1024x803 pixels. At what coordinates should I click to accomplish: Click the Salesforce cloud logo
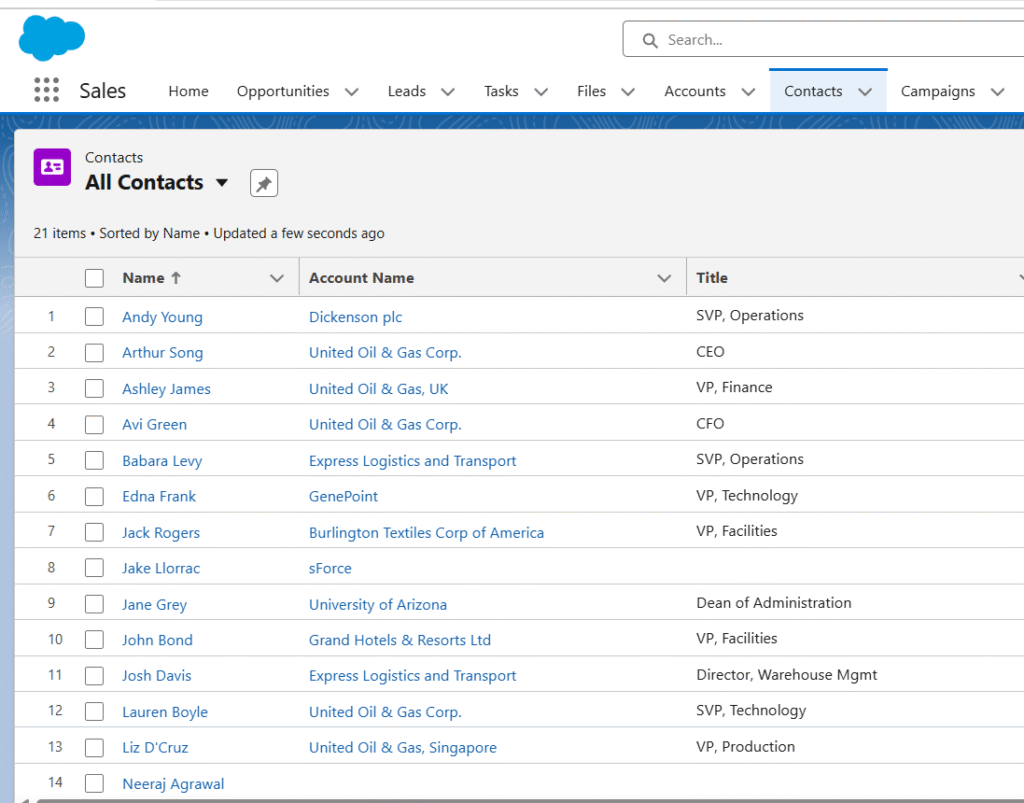click(x=52, y=38)
